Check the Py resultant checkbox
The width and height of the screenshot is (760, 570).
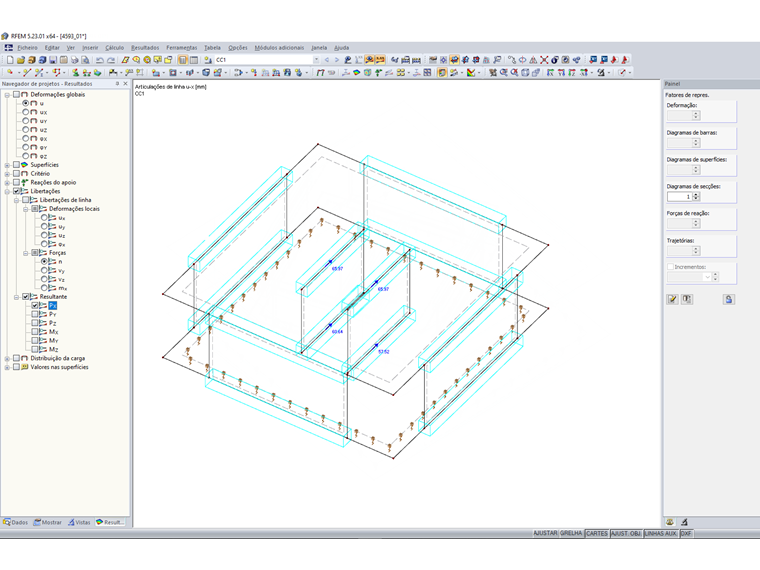pyautogui.click(x=35, y=314)
